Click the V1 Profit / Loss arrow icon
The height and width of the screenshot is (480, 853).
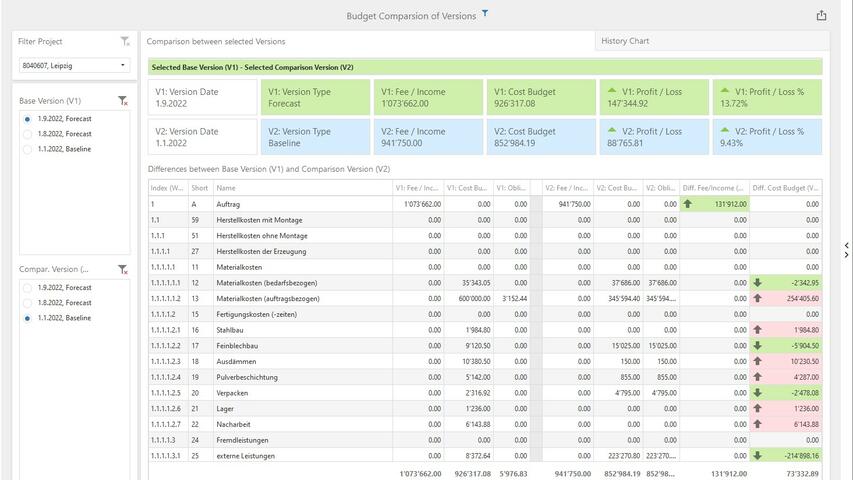point(612,91)
